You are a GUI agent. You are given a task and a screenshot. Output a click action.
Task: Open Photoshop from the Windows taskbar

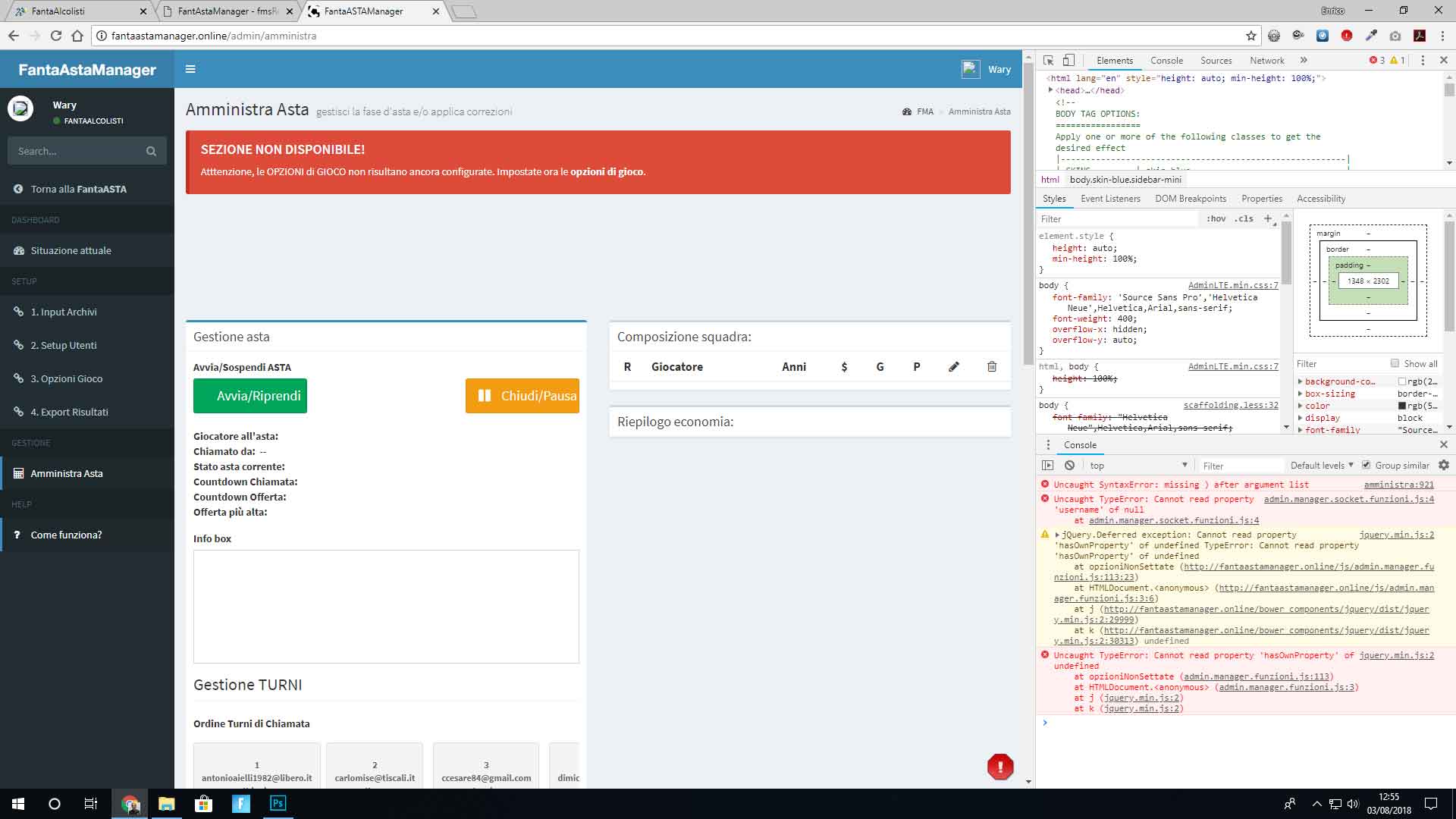click(278, 803)
